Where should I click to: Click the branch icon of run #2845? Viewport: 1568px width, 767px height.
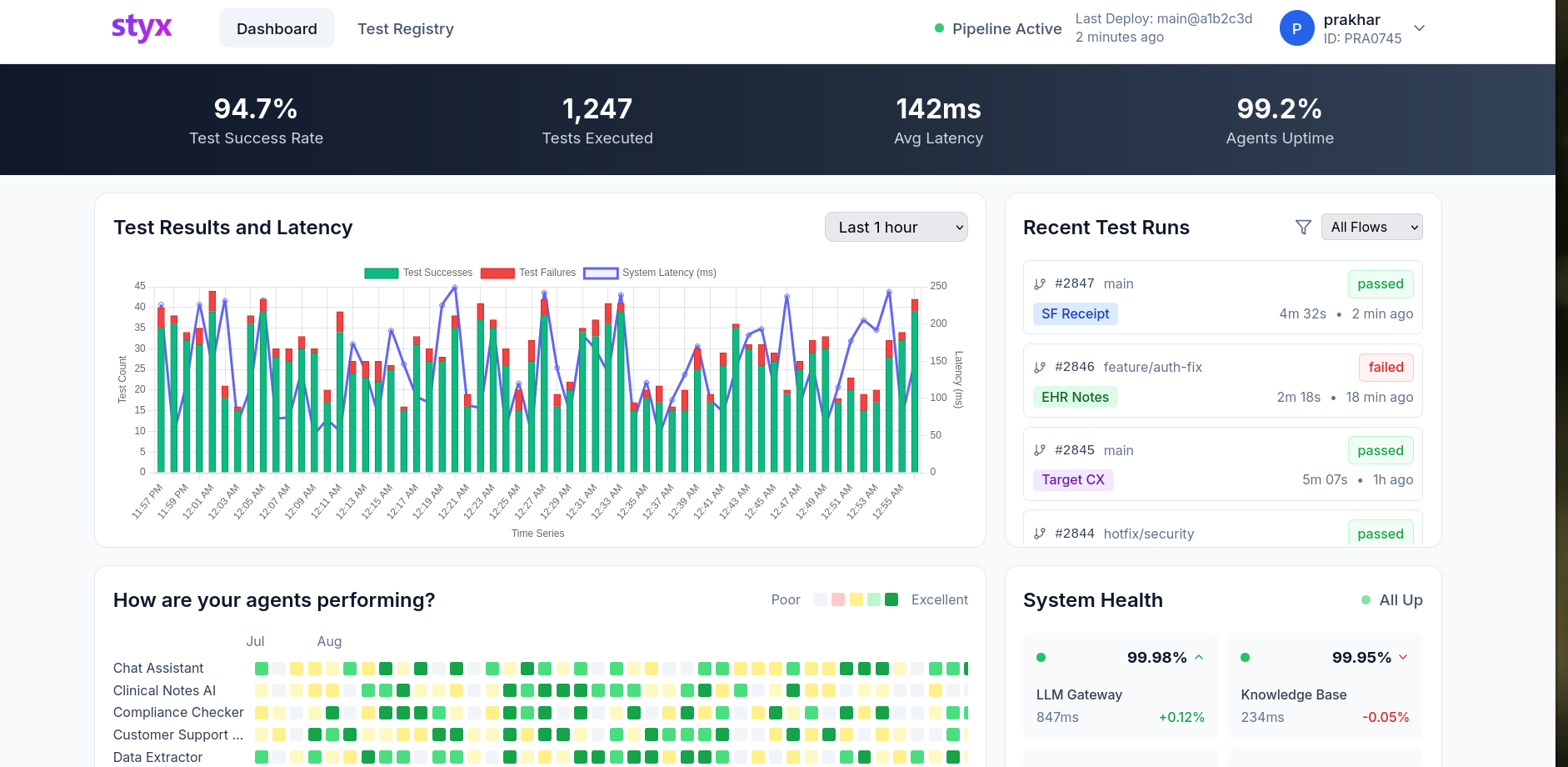(x=1040, y=450)
